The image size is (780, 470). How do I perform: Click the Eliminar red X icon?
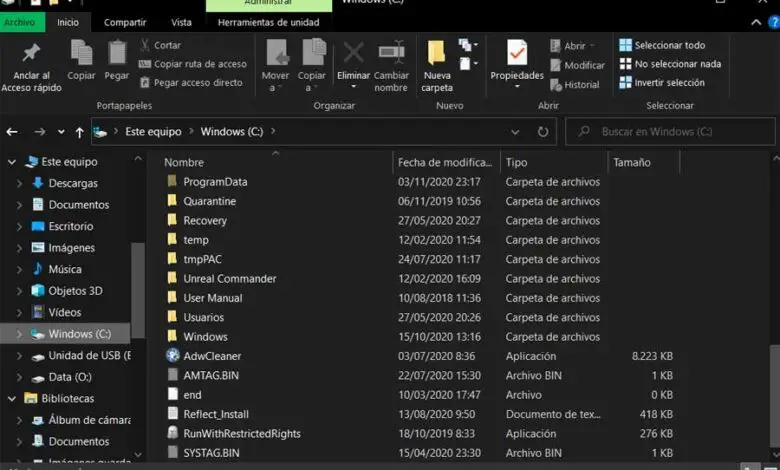(x=354, y=53)
